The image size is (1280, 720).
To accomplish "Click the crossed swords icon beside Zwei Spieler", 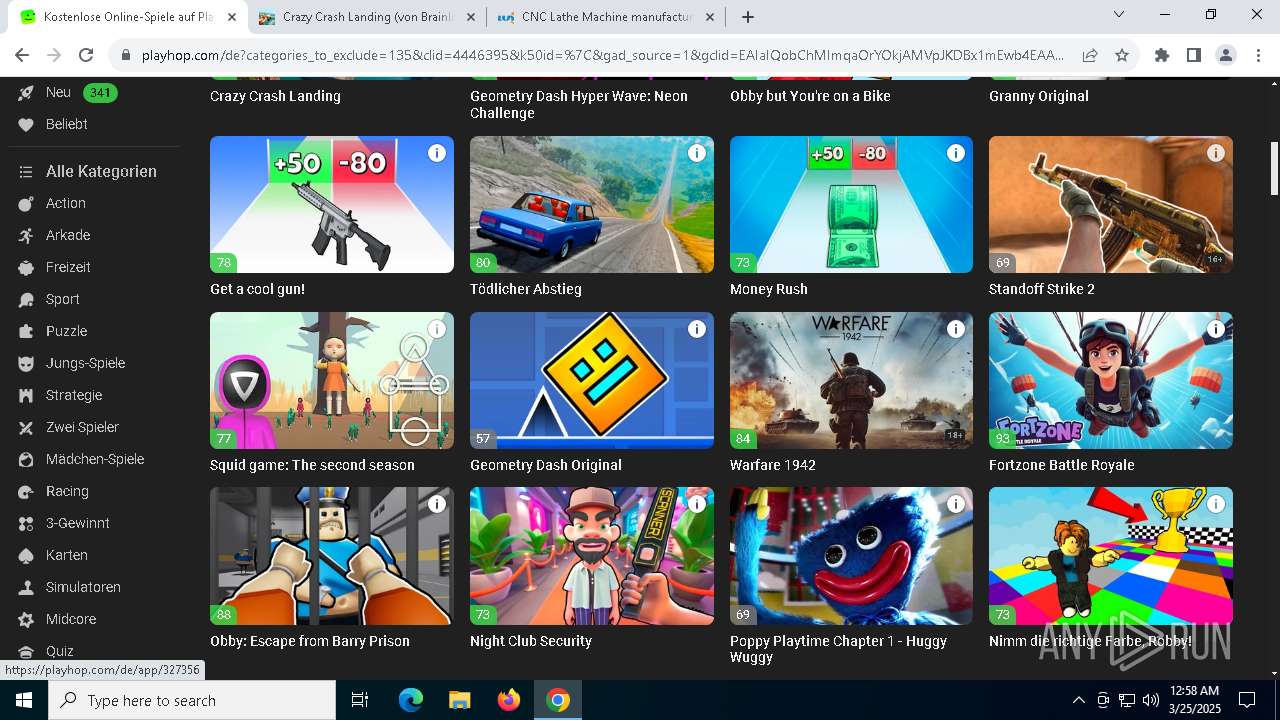I will click(x=26, y=427).
